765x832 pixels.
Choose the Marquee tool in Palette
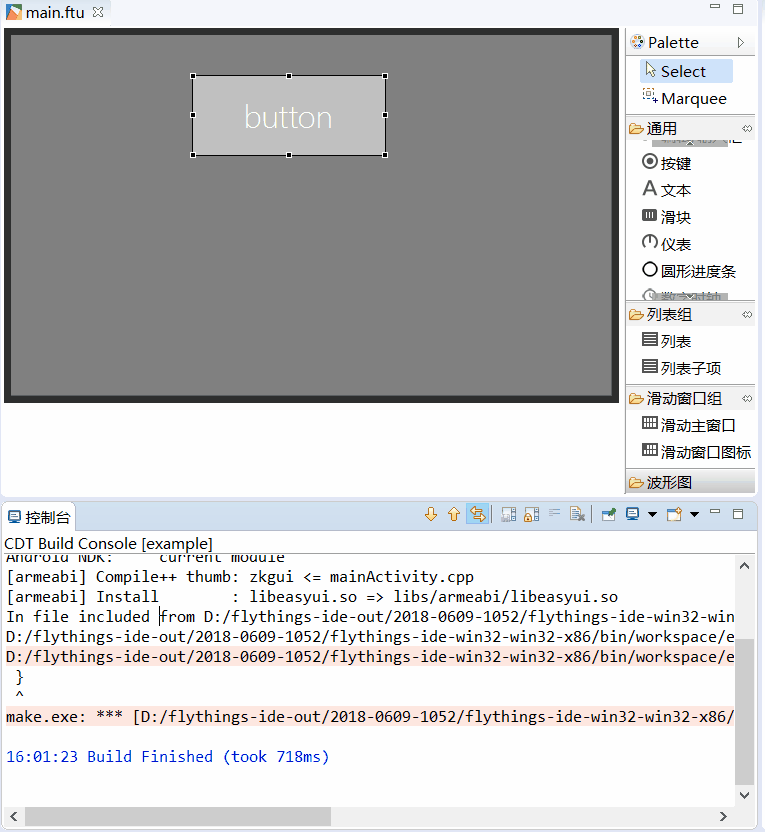pos(685,98)
